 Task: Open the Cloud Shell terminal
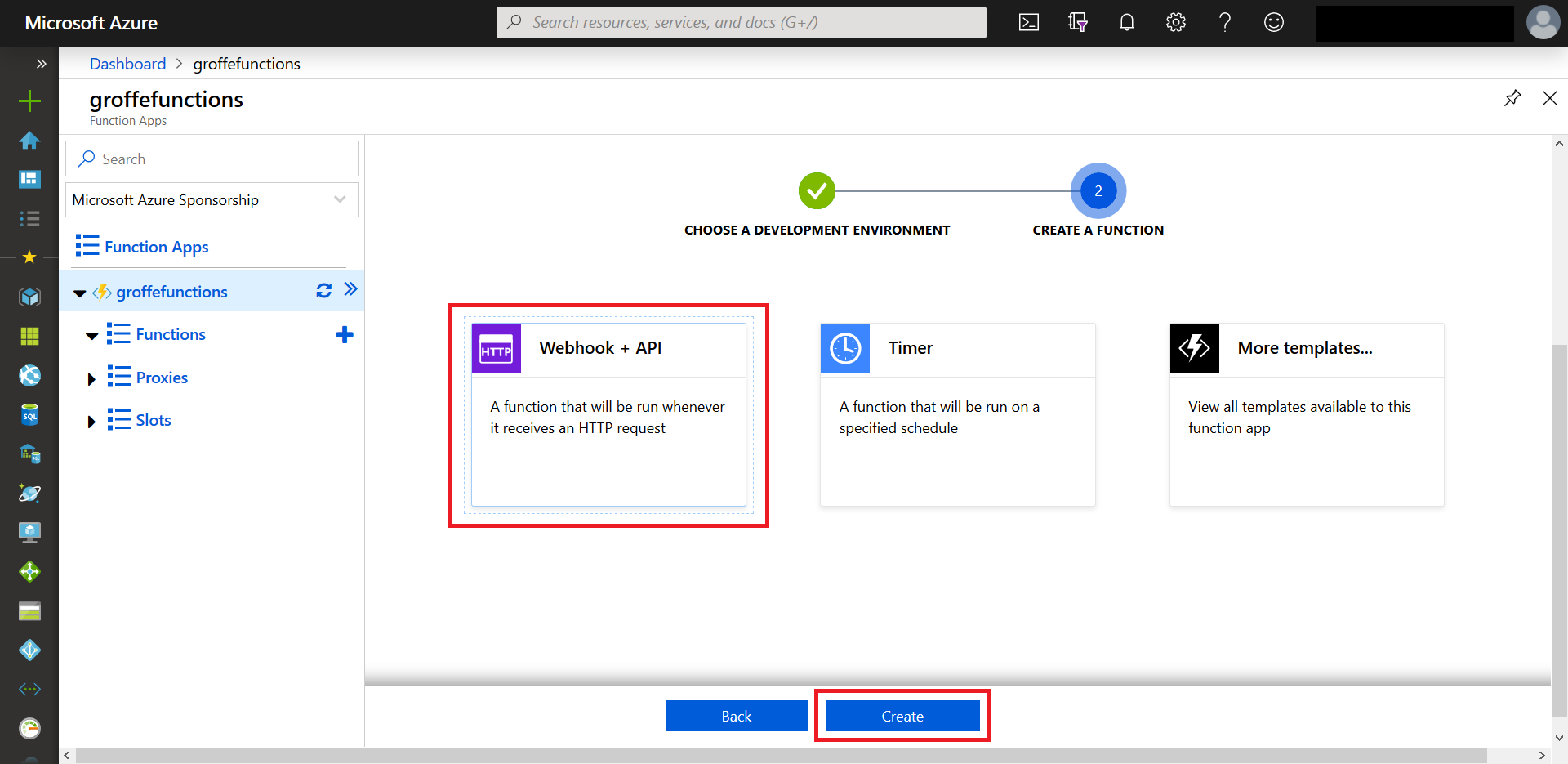click(1028, 22)
